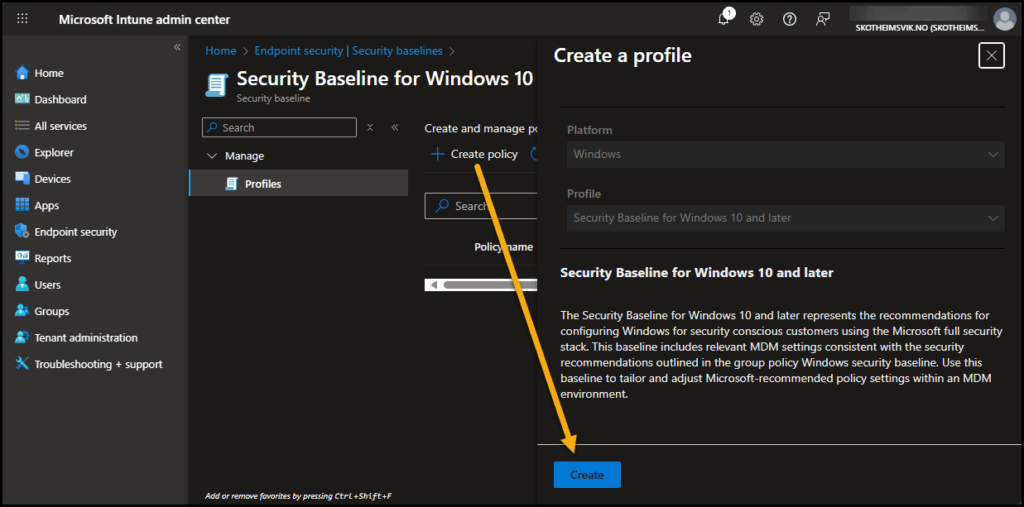This screenshot has width=1024, height=507.
Task: Click Create policy button
Action: click(474, 154)
